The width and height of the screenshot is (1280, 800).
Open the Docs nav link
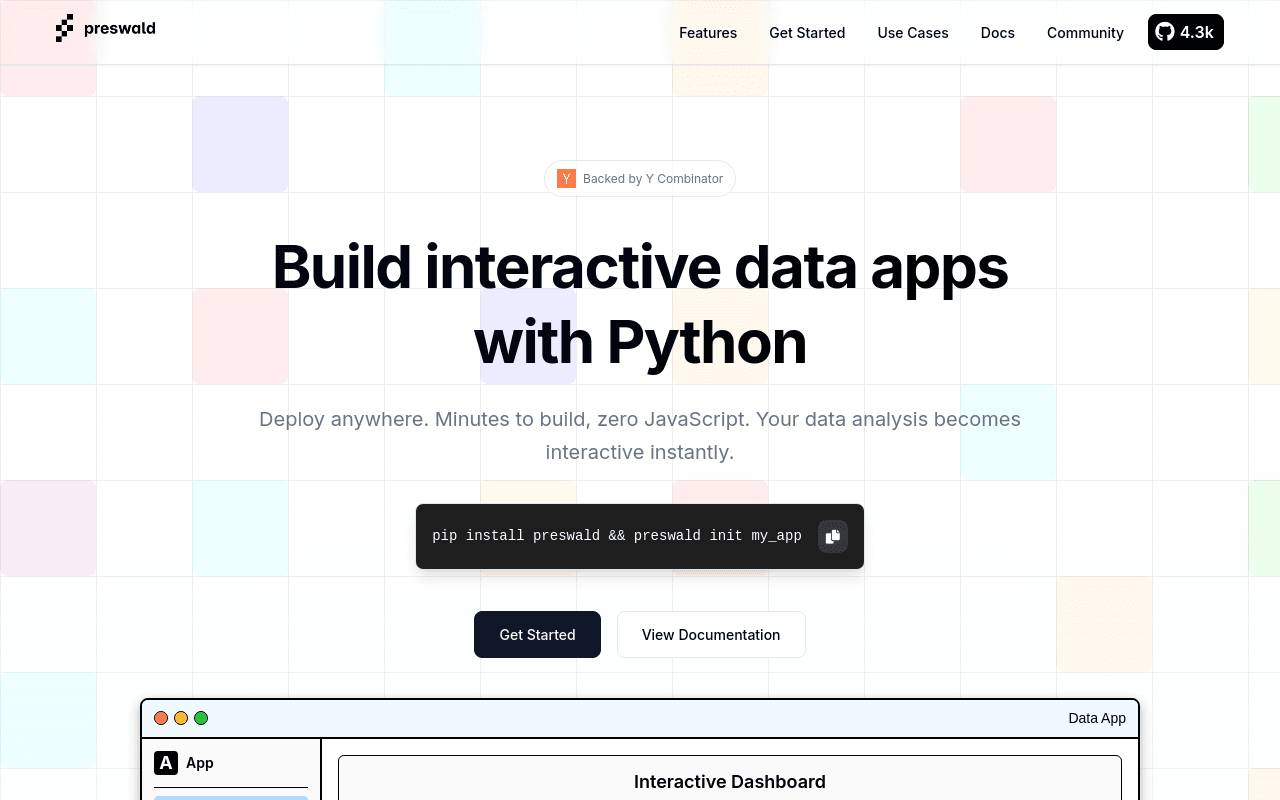pos(998,33)
